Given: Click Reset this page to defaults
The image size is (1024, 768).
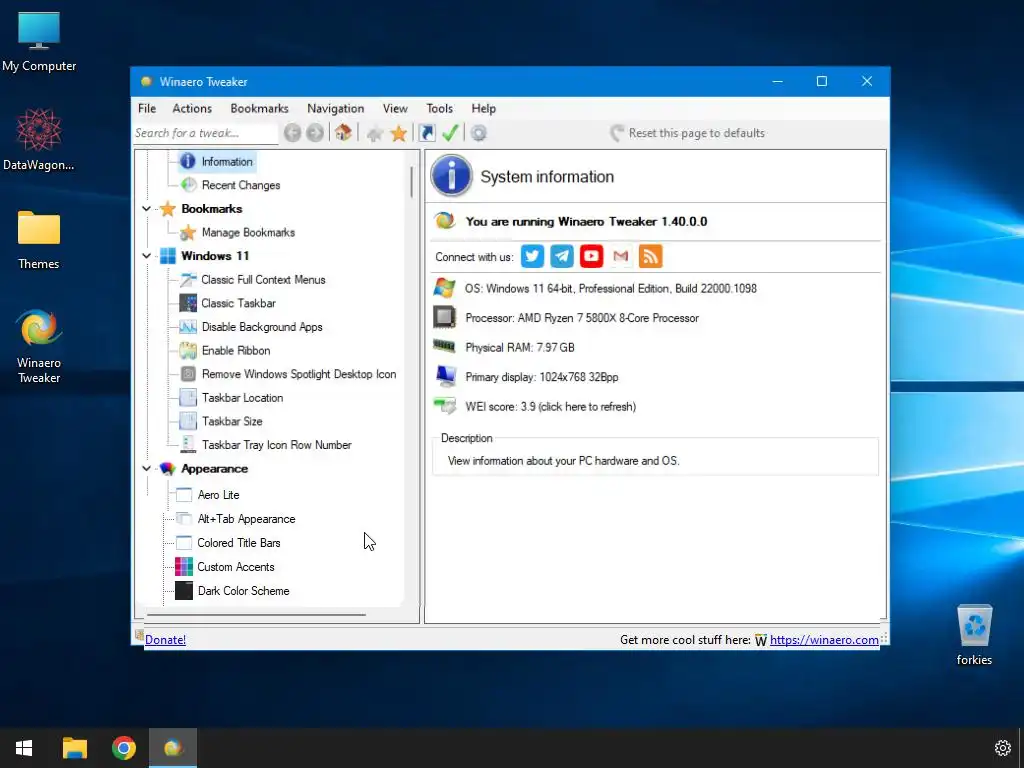Looking at the screenshot, I should click(687, 133).
